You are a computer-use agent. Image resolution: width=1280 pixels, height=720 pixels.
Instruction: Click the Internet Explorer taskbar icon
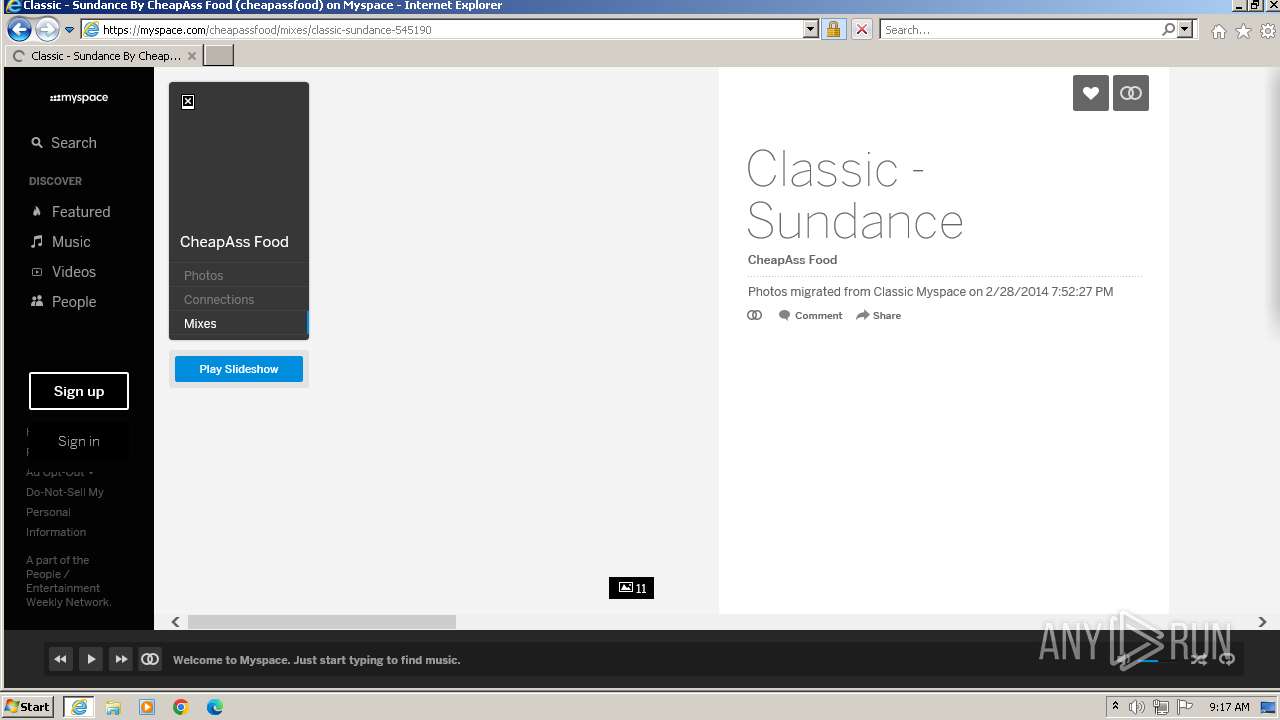click(x=79, y=707)
